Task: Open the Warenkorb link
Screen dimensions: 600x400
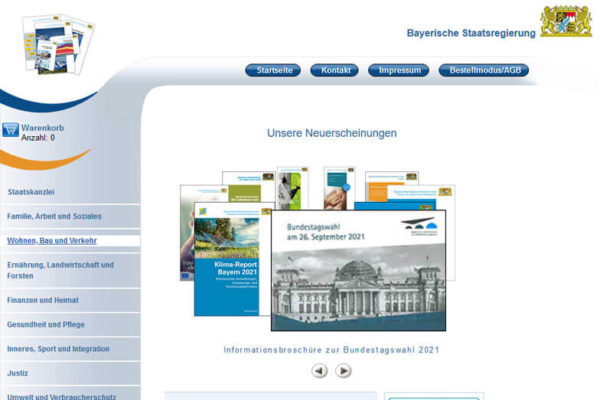Action: click(42, 128)
